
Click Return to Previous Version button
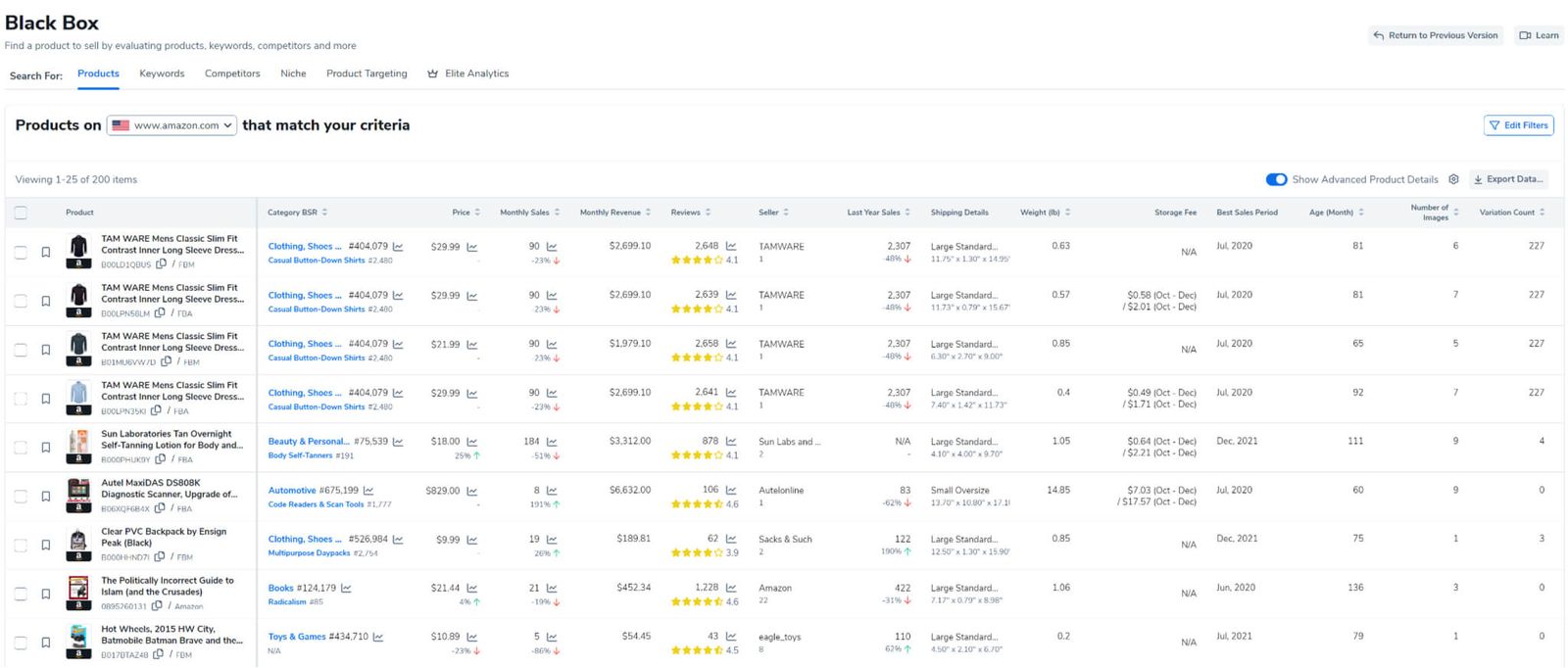coord(1436,35)
